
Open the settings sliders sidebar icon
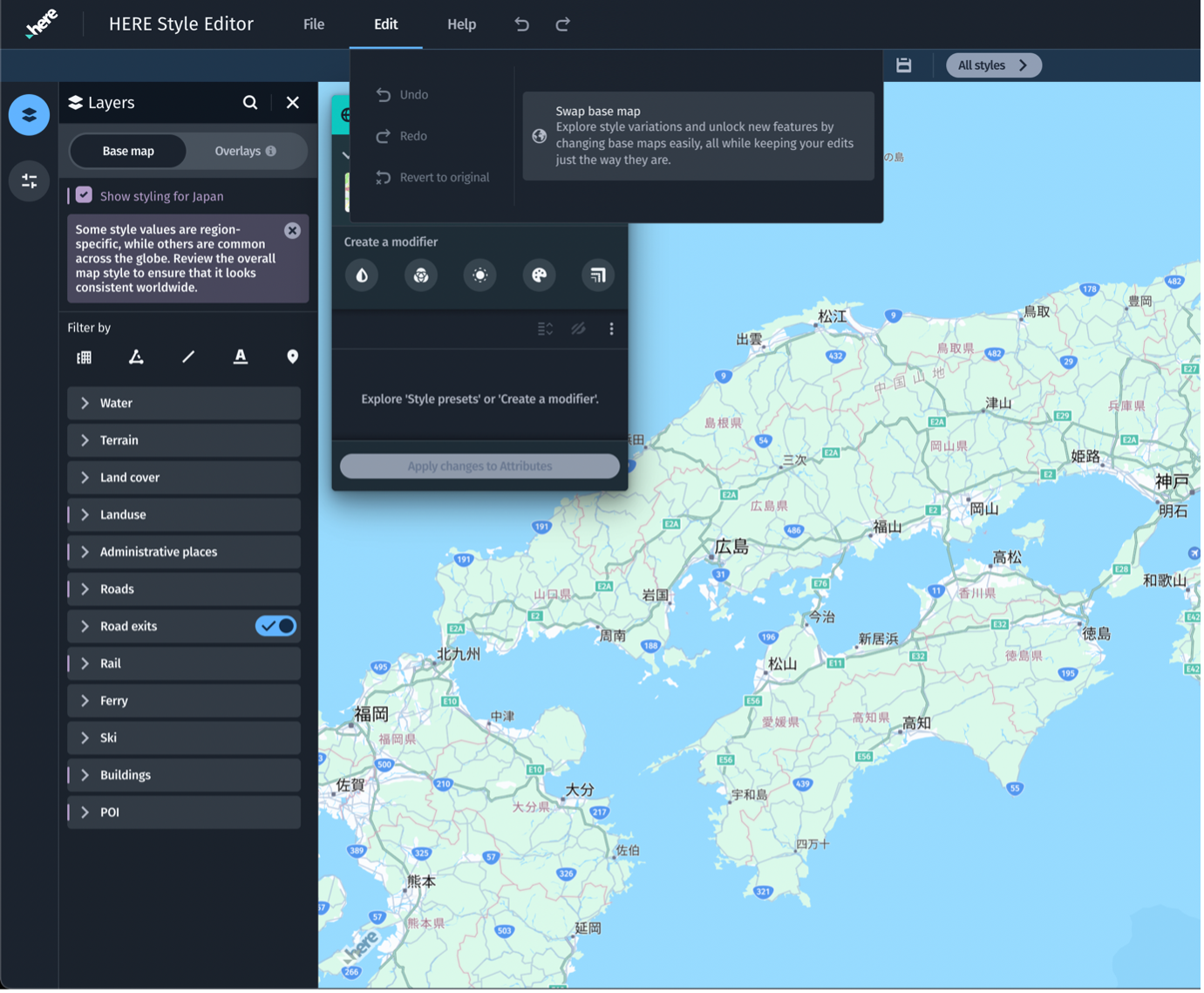point(29,181)
